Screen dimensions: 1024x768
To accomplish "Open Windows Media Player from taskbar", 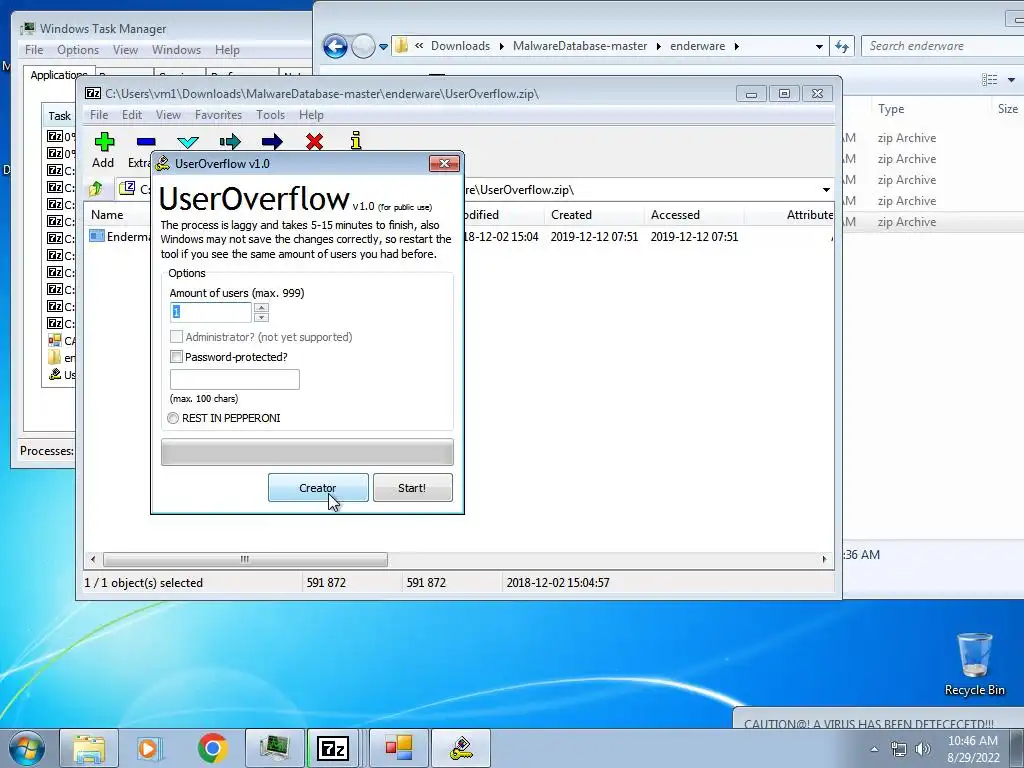I will pos(150,748).
